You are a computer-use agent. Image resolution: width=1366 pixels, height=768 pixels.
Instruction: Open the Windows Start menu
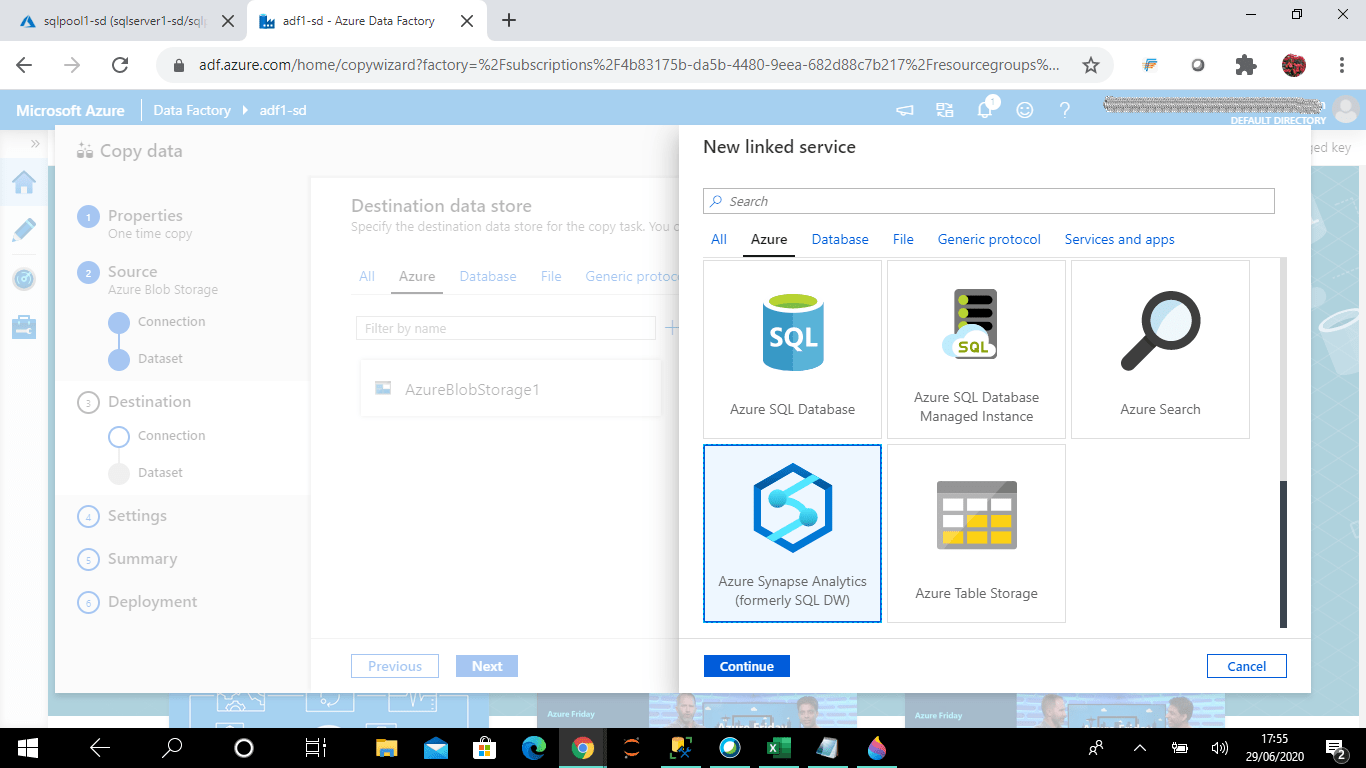27,747
